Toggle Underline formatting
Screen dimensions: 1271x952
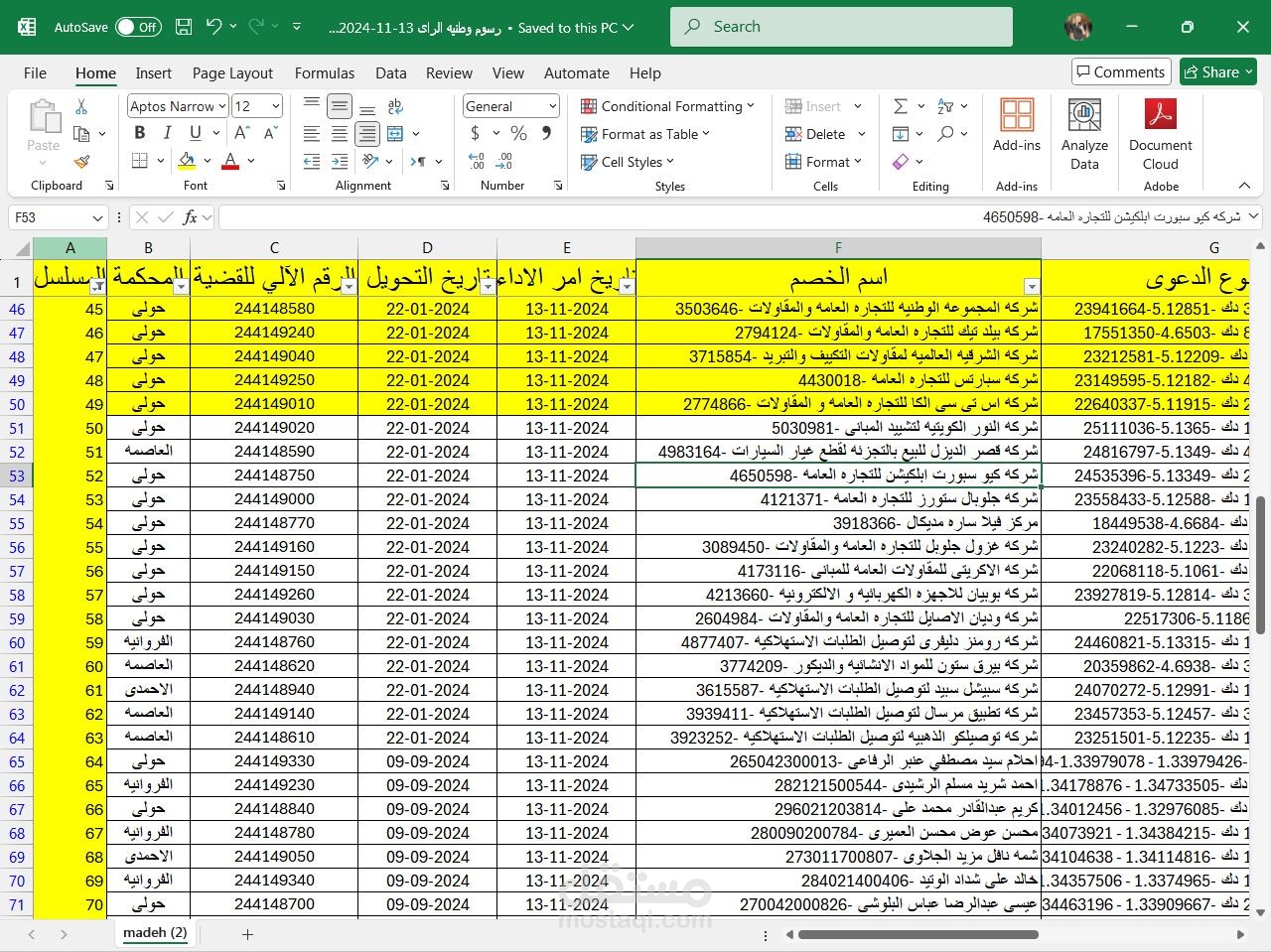click(x=195, y=133)
